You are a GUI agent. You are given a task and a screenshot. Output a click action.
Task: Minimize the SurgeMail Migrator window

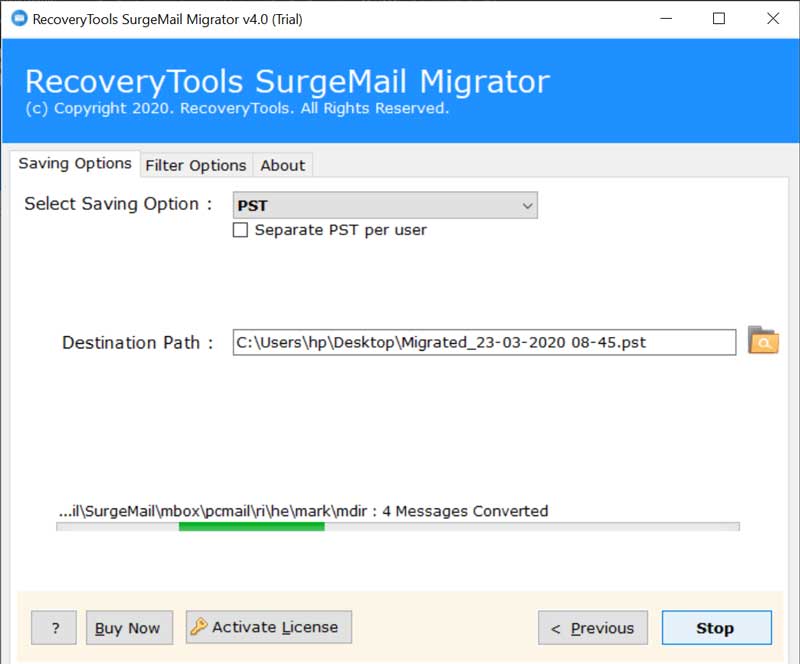click(666, 19)
